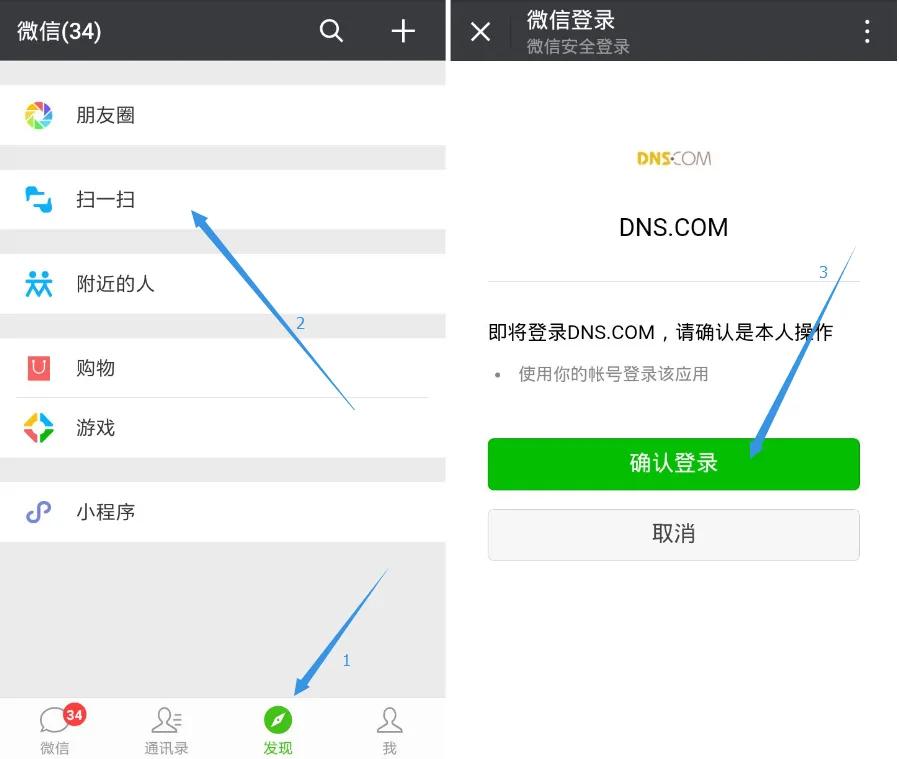Tap the Moments colorful shutter icon
The height and width of the screenshot is (759, 899).
coord(38,115)
